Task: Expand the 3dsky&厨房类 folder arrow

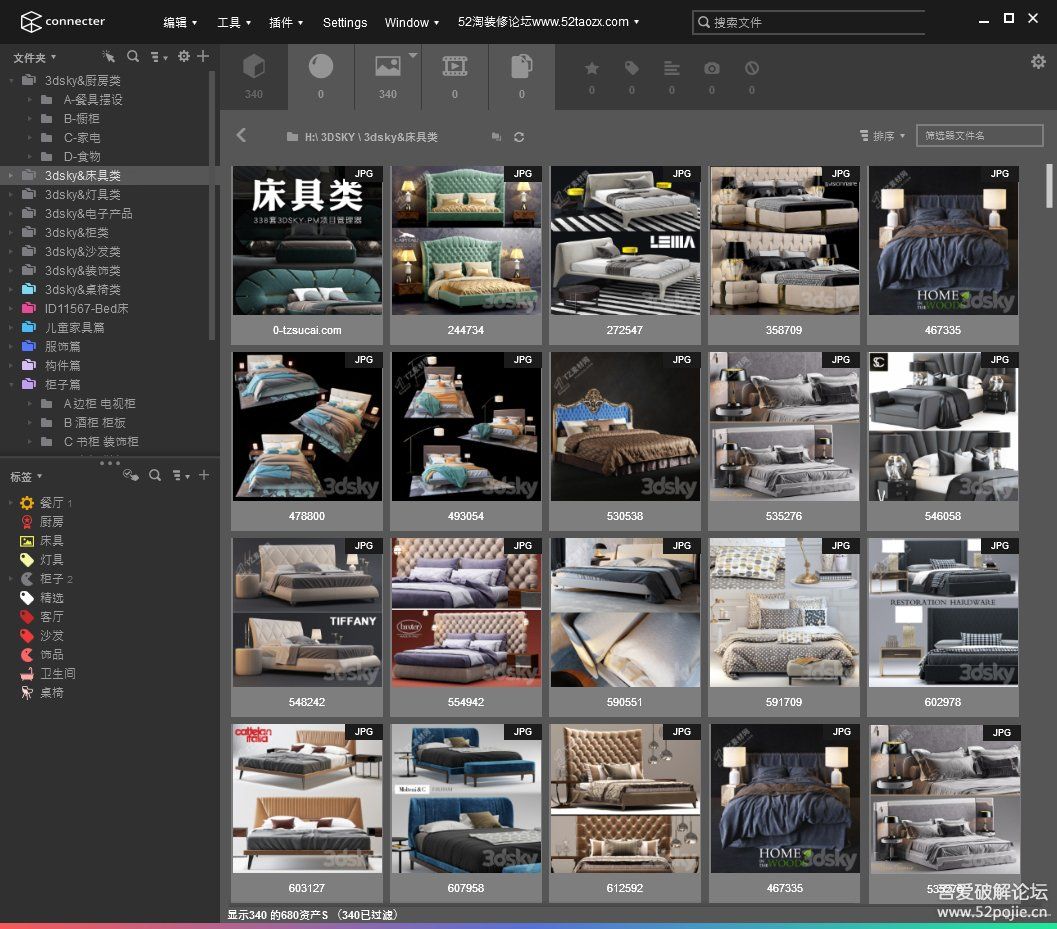Action: click(11, 81)
